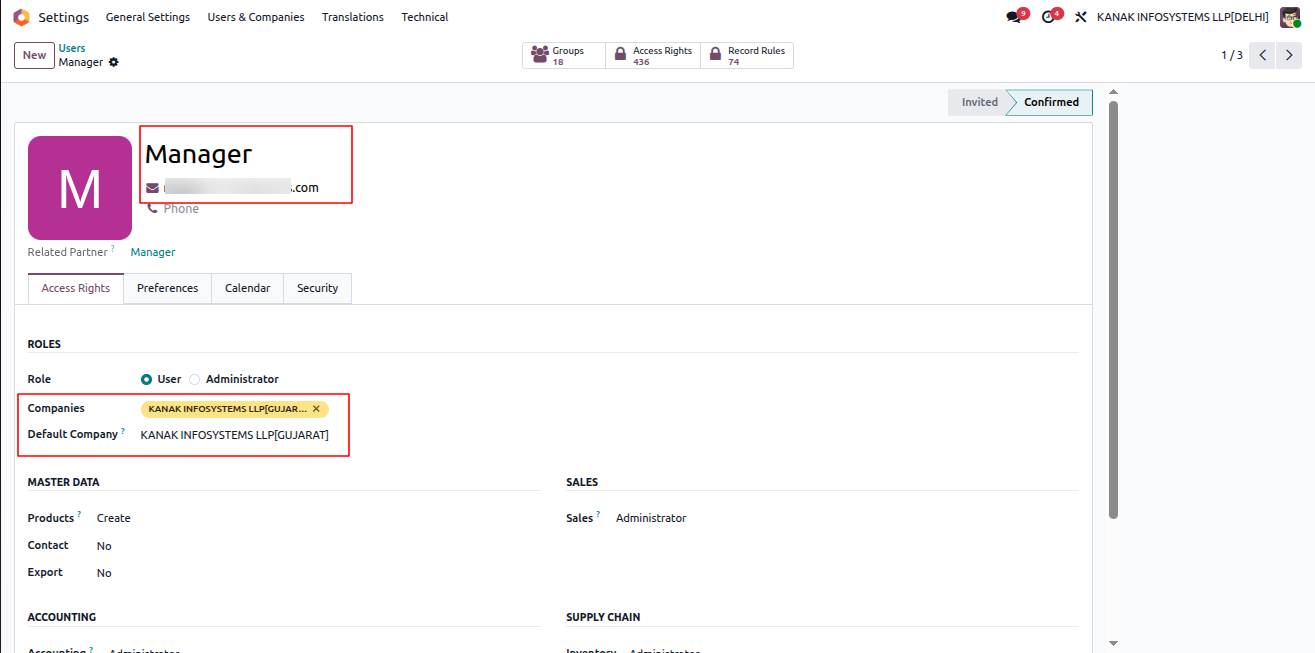
Task: Open the activities clock icon
Action: (1048, 17)
